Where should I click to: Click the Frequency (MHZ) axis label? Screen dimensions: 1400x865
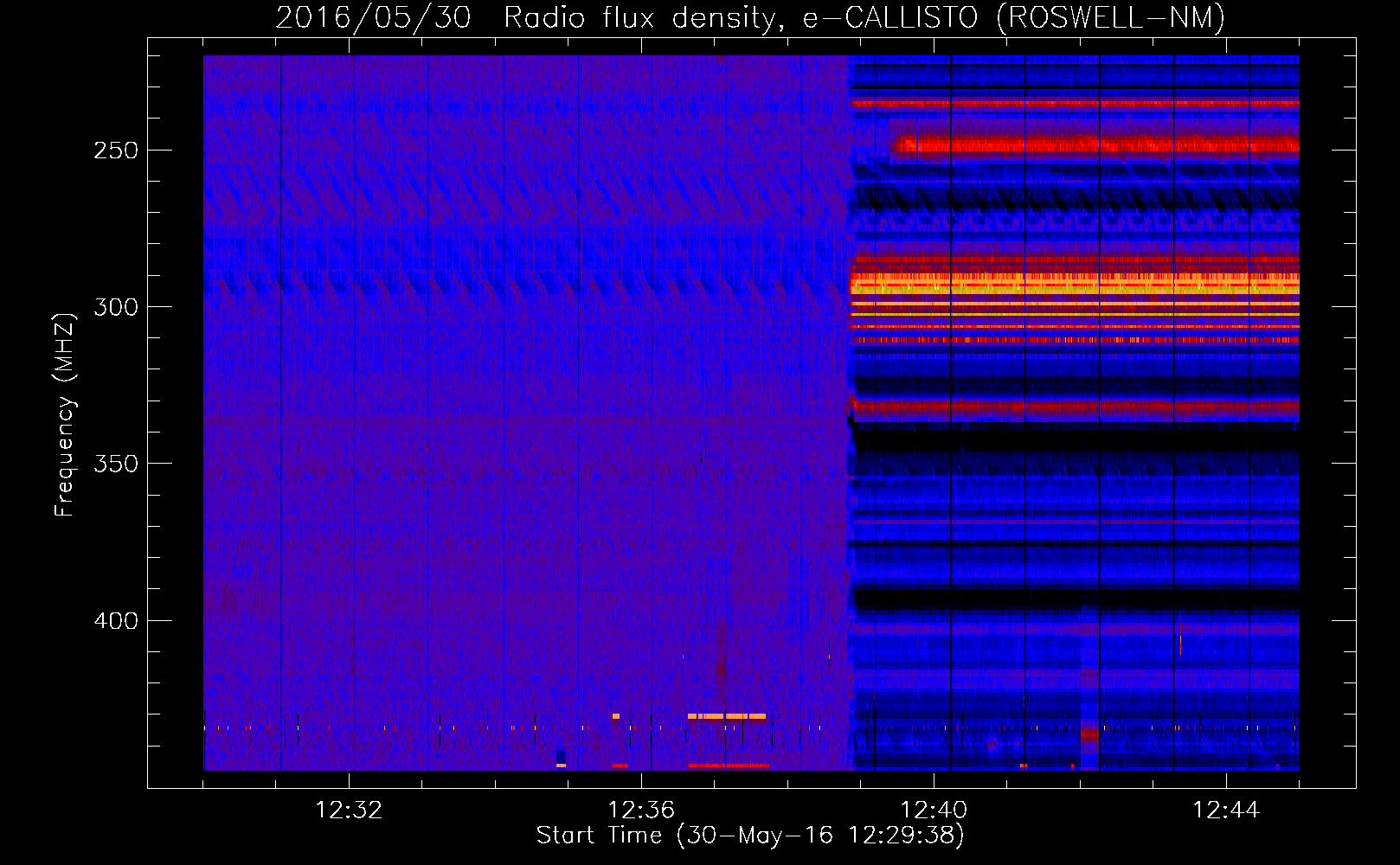click(65, 414)
